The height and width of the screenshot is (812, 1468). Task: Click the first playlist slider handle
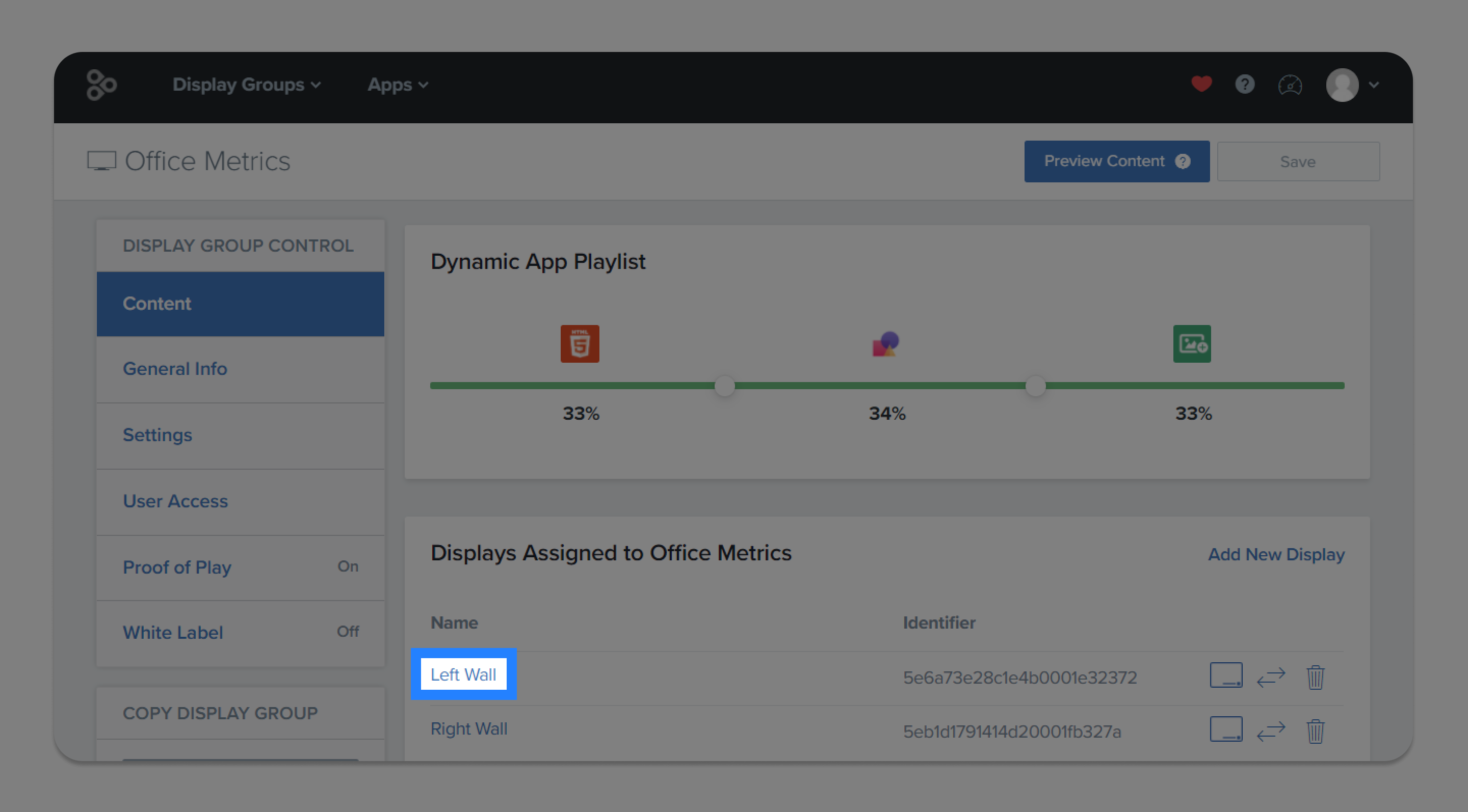[x=724, y=386]
